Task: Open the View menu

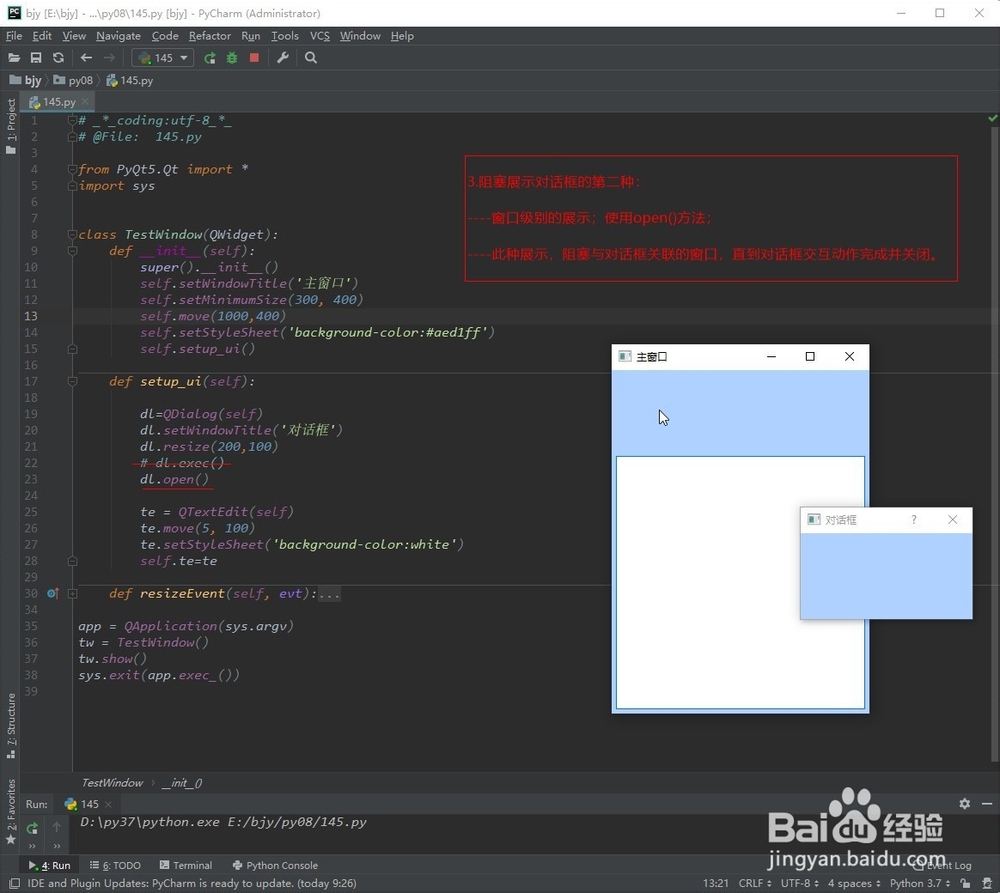Action: click(74, 36)
